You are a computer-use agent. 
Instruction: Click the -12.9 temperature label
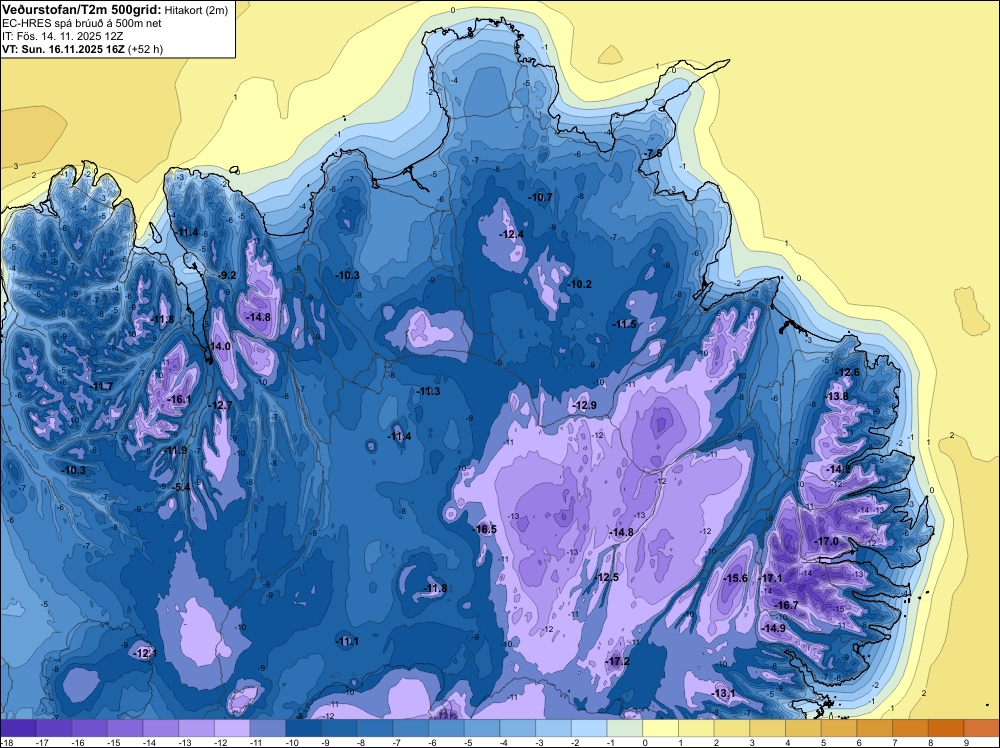point(584,405)
